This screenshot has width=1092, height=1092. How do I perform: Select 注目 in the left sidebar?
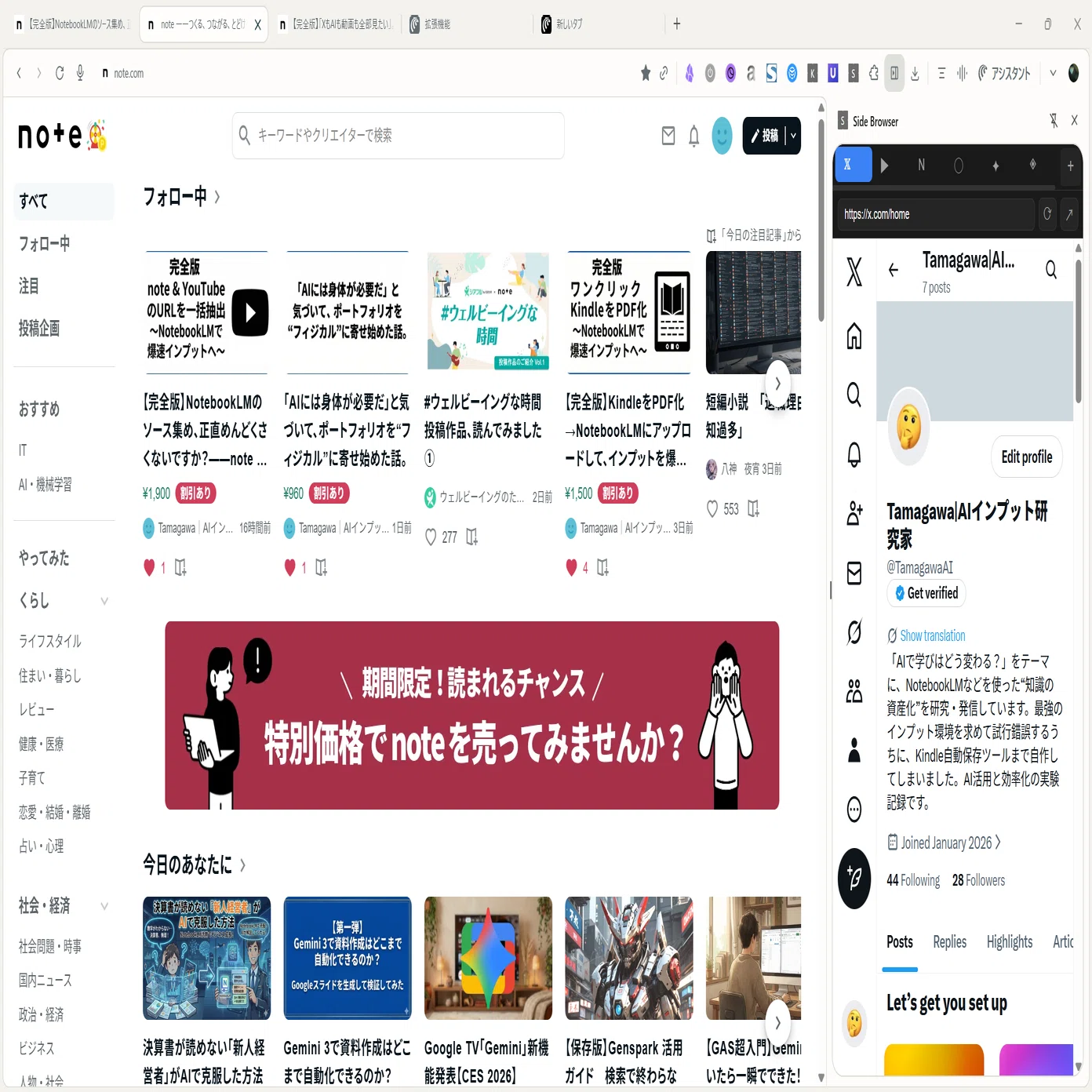tap(29, 286)
